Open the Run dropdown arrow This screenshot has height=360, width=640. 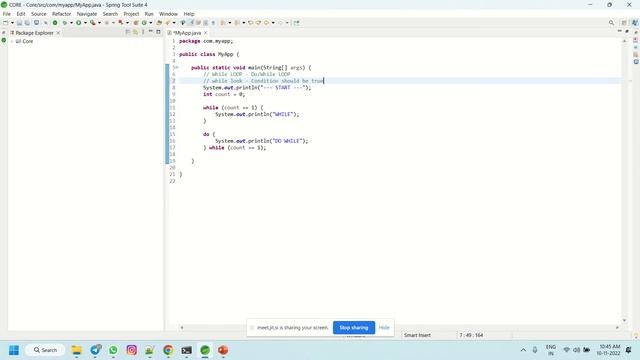85,23
